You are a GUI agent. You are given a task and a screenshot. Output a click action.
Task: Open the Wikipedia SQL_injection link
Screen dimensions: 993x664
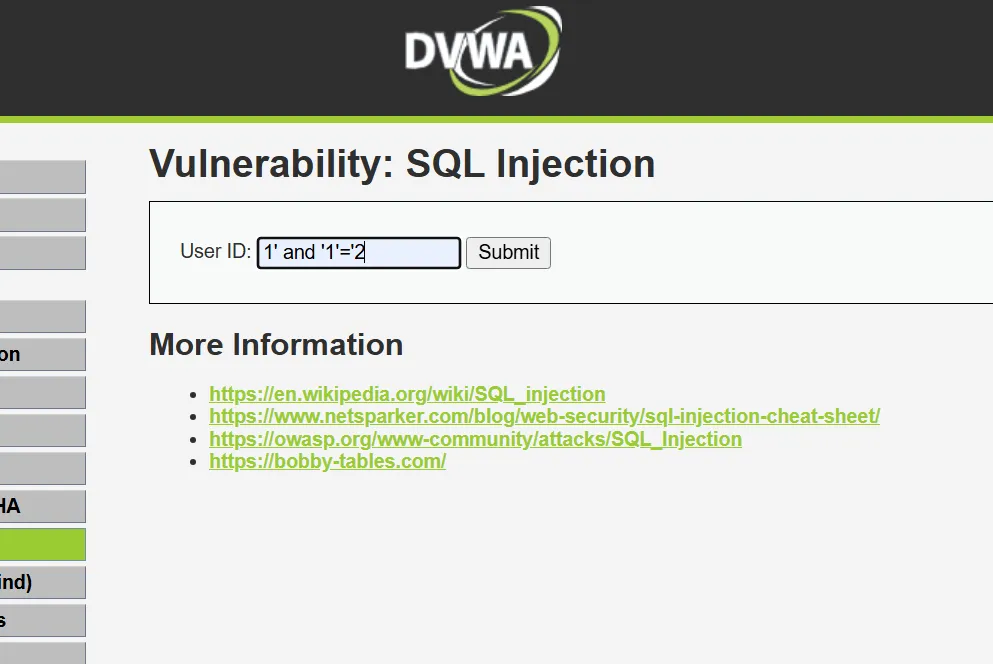(x=407, y=394)
